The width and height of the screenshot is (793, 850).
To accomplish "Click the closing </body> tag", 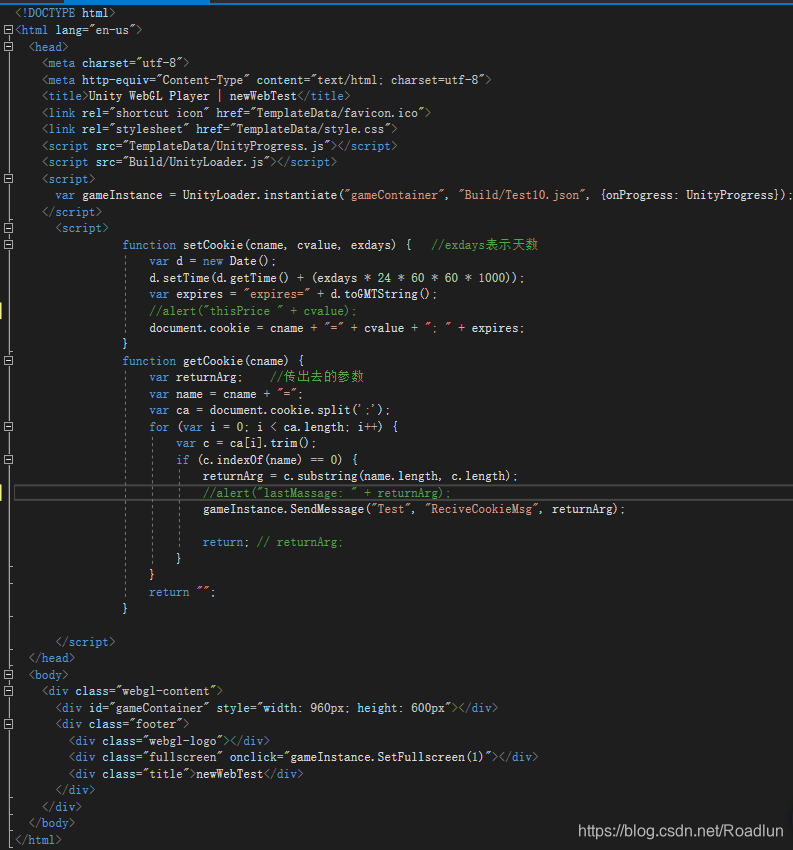I will tap(52, 823).
